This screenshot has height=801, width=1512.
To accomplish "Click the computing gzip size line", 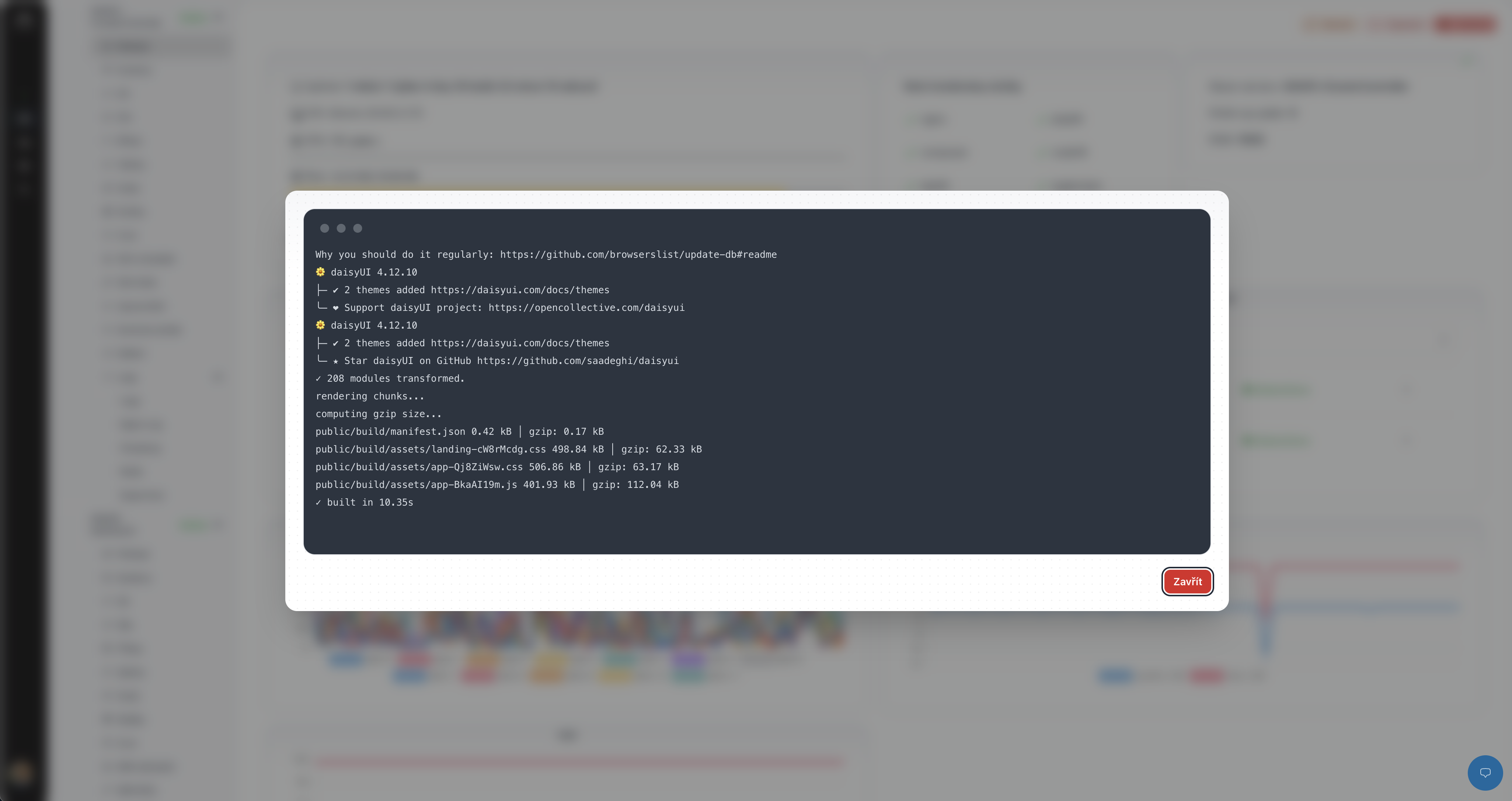I will point(379,414).
